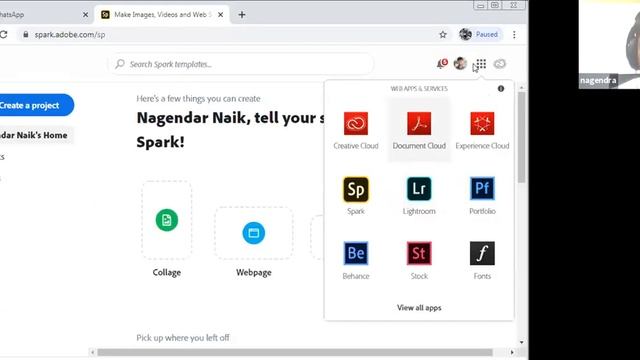Screen dimensions: 640x360
Task: Open a new browser tab
Action: tap(242, 15)
